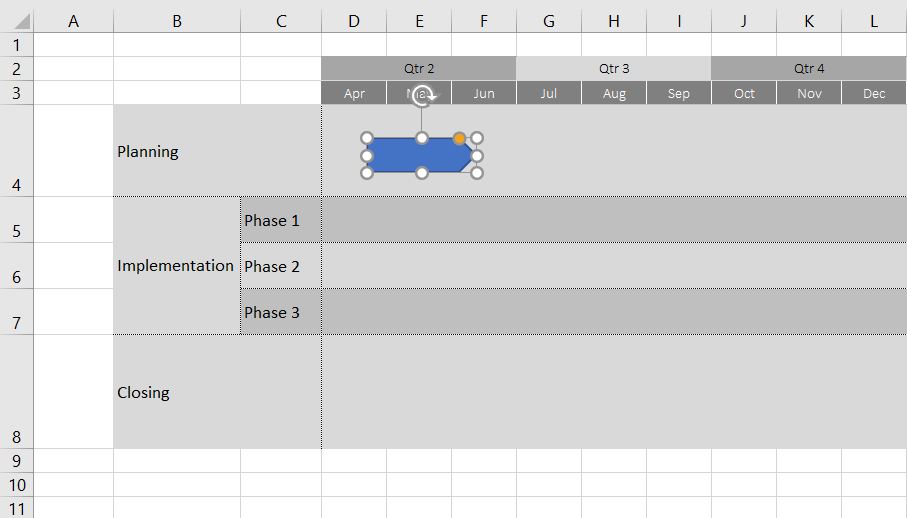Viewport: 907px width, 518px height.
Task: Select column B header
Action: point(177,21)
